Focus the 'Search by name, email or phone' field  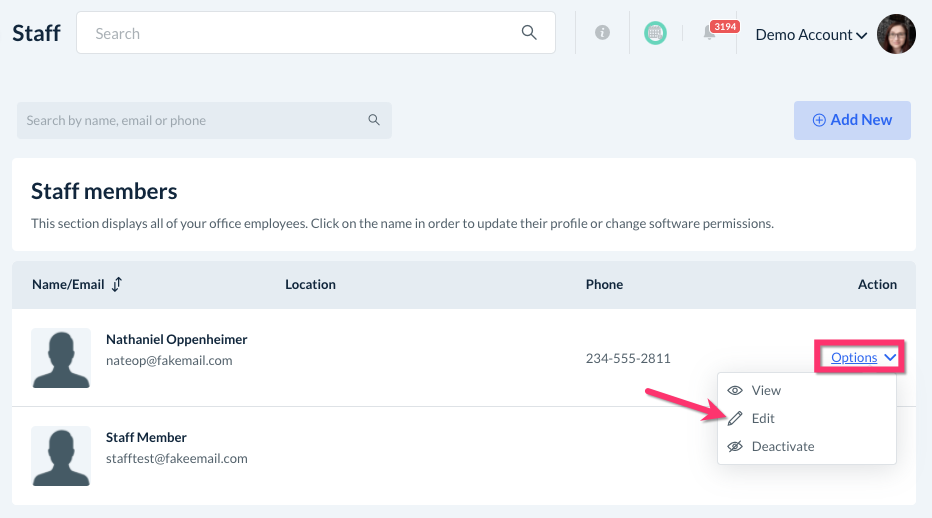204,120
